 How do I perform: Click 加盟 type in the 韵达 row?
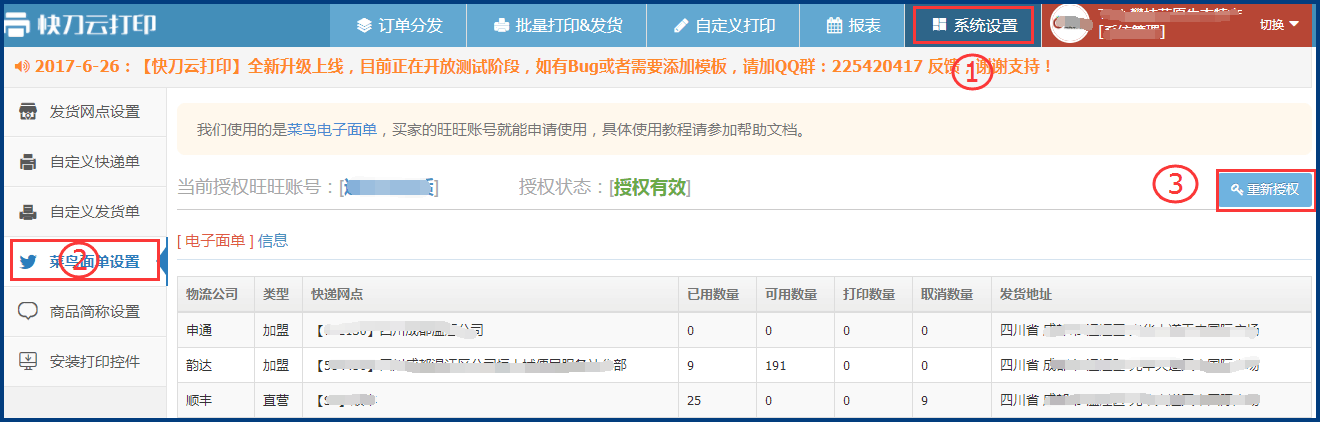[x=276, y=364]
